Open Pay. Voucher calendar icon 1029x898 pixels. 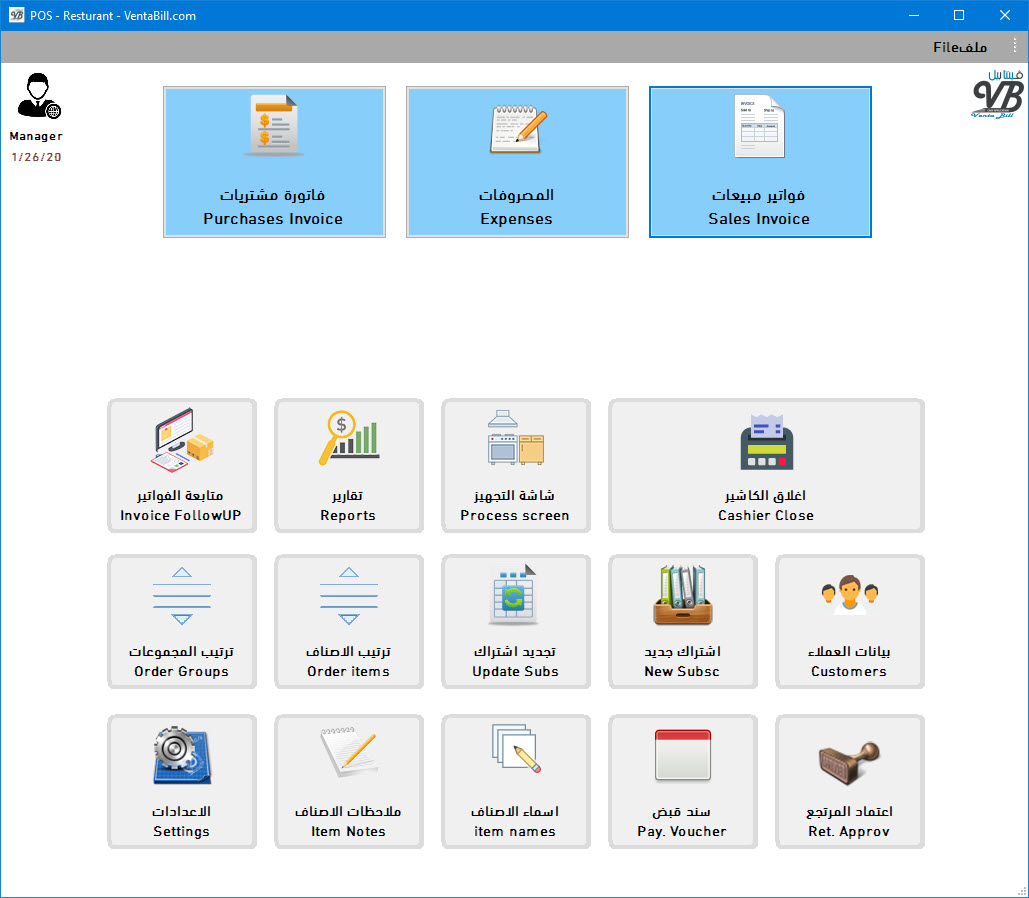[682, 755]
